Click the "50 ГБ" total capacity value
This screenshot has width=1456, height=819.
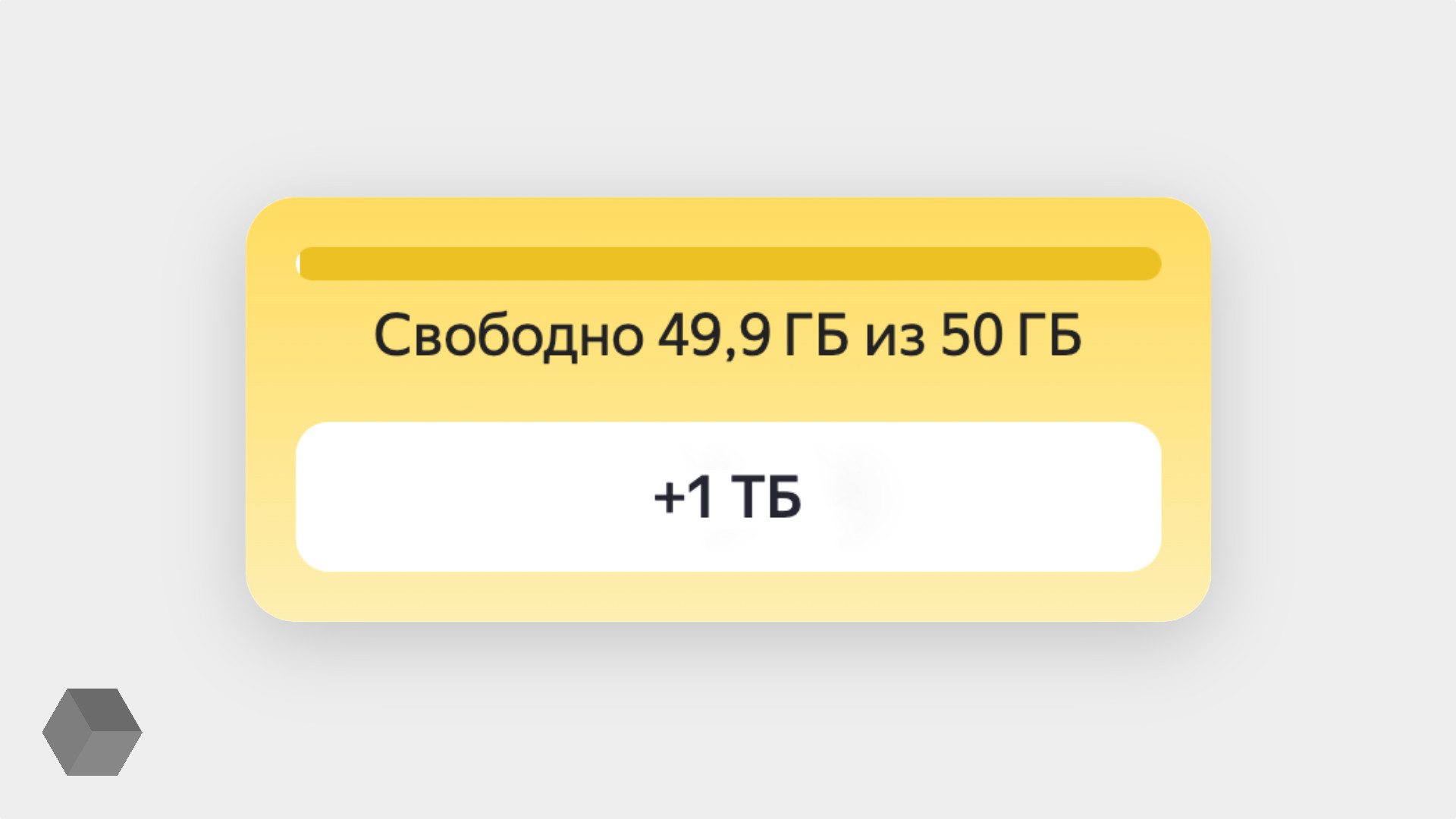pos(1011,336)
